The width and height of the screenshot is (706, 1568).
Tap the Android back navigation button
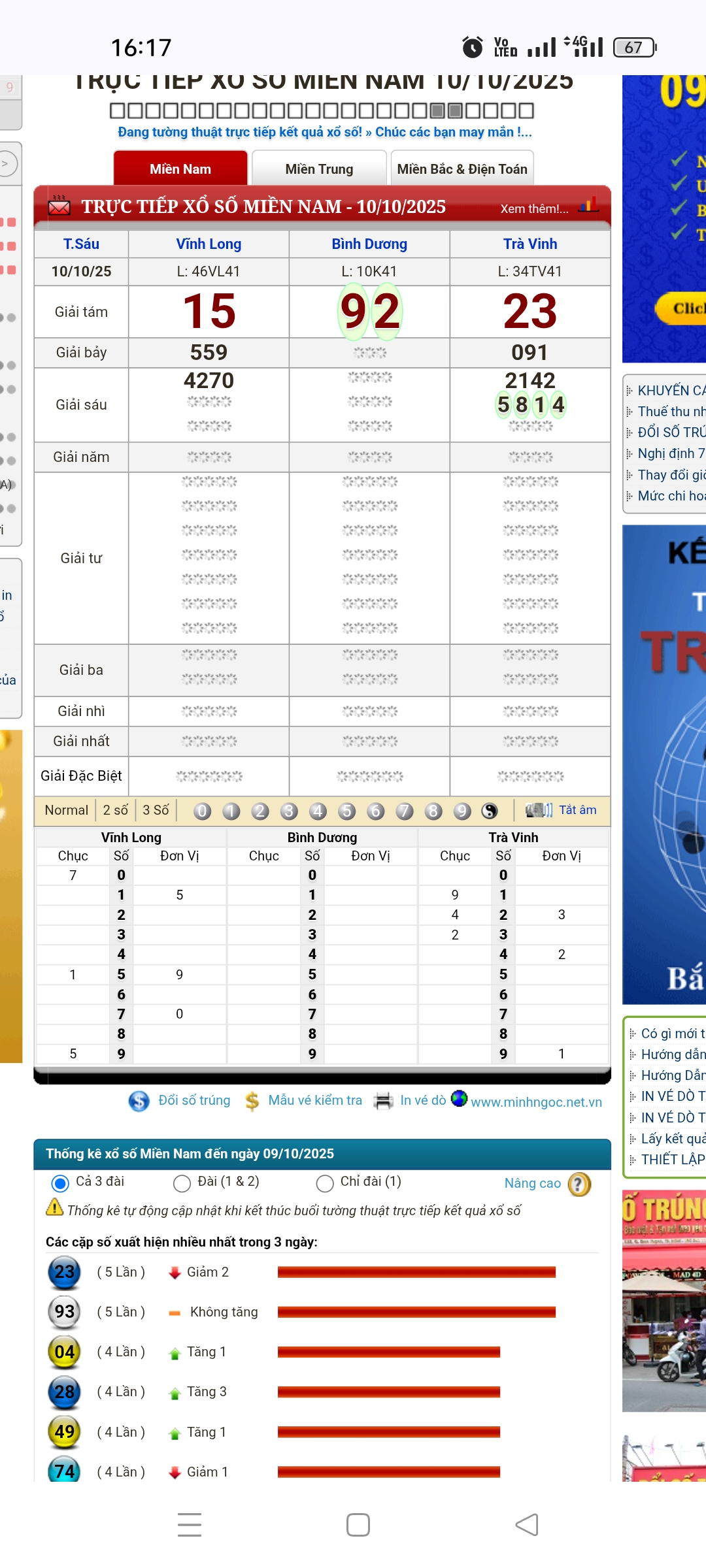click(x=527, y=1525)
